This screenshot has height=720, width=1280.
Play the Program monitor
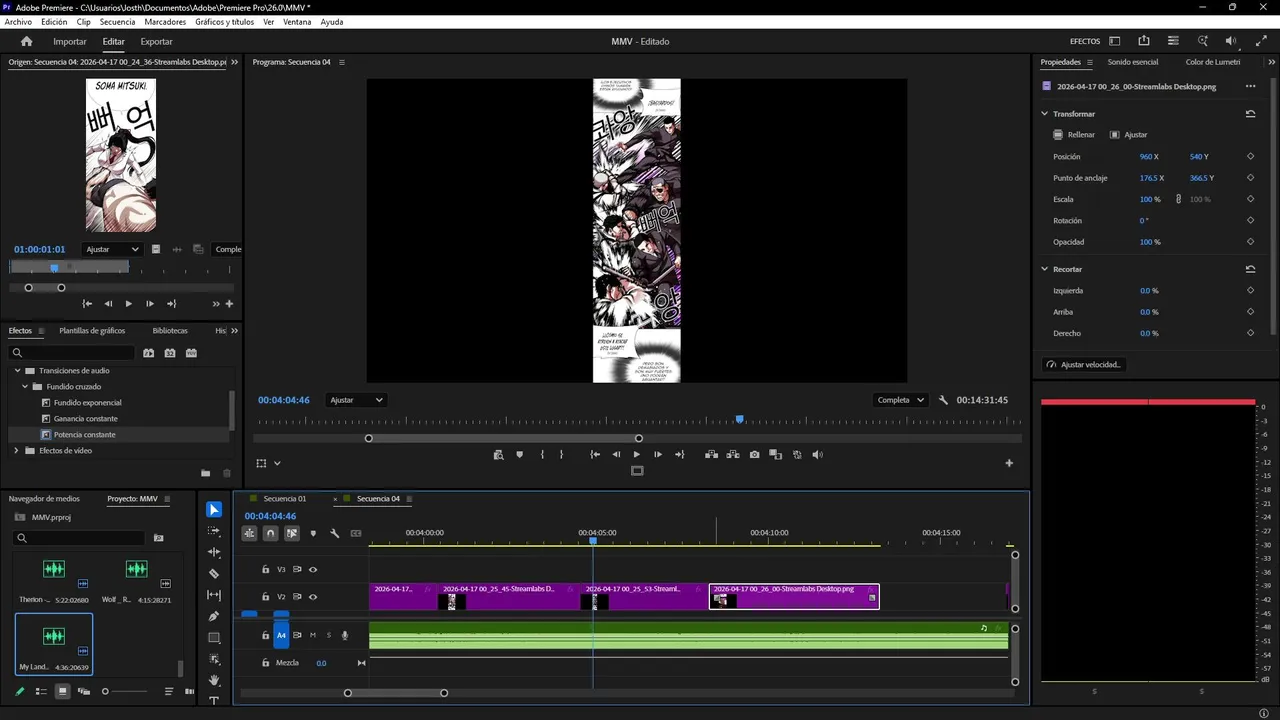click(x=636, y=455)
